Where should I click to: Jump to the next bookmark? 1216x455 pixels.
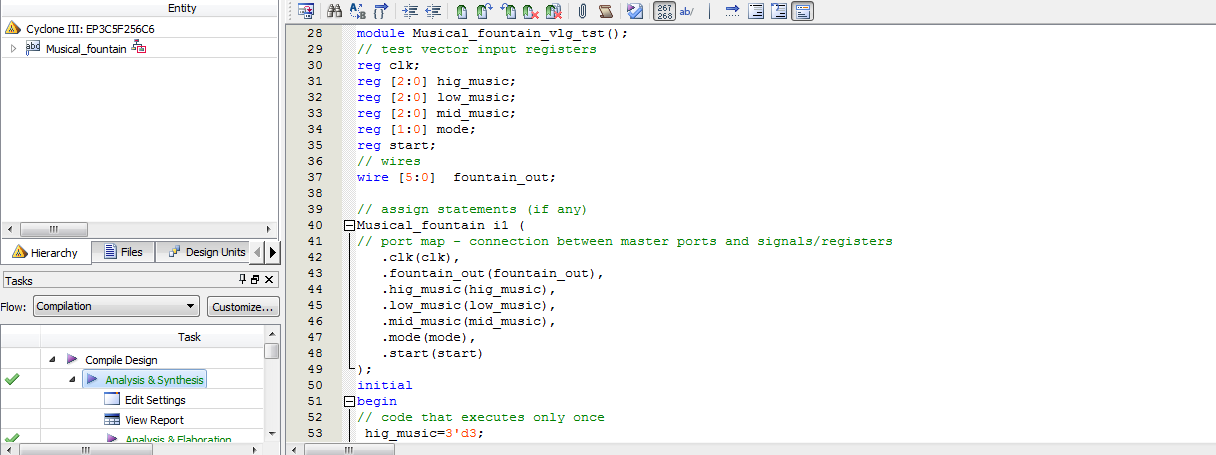tap(484, 11)
